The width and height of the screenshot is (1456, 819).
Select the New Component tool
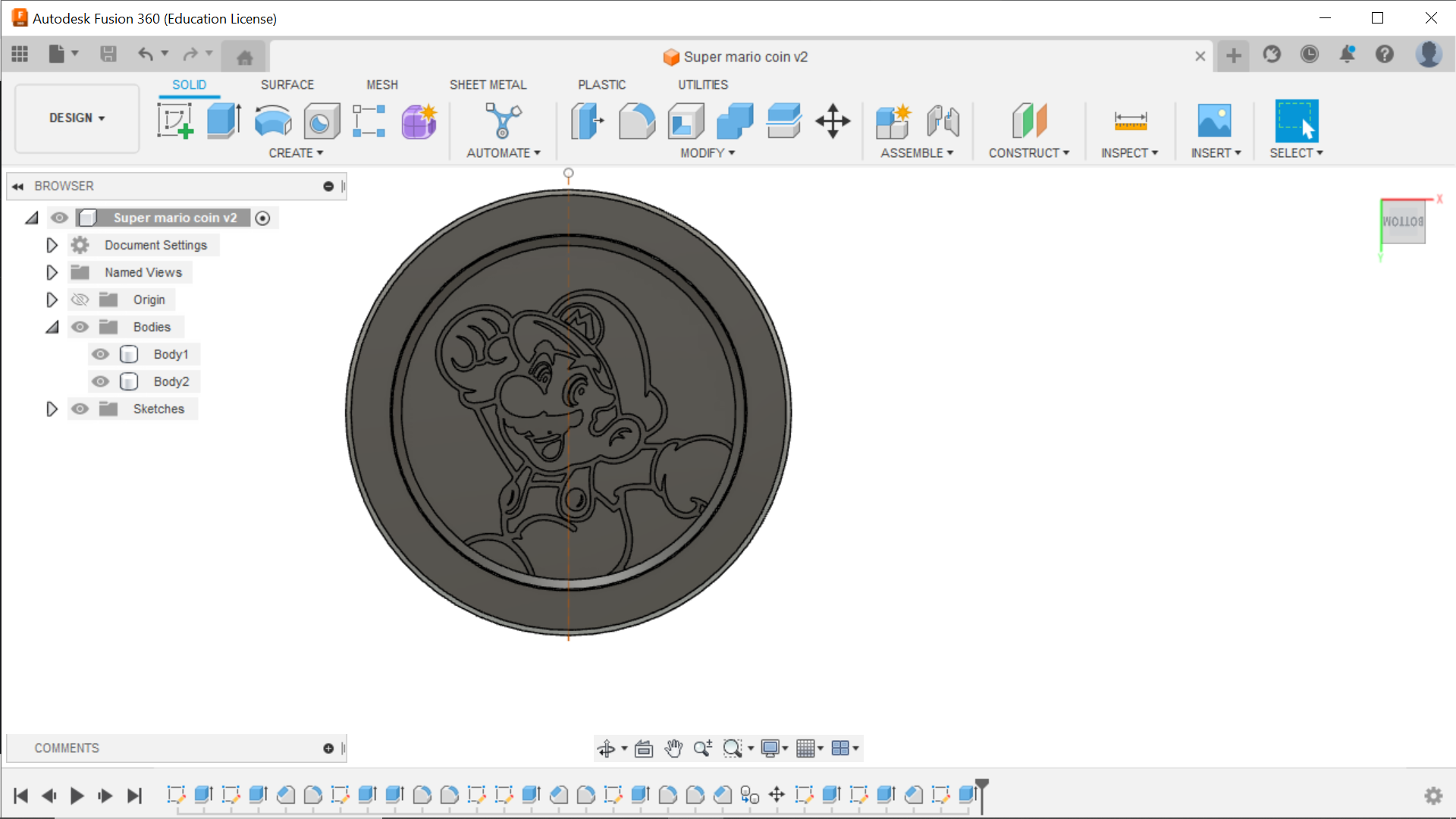click(x=893, y=121)
